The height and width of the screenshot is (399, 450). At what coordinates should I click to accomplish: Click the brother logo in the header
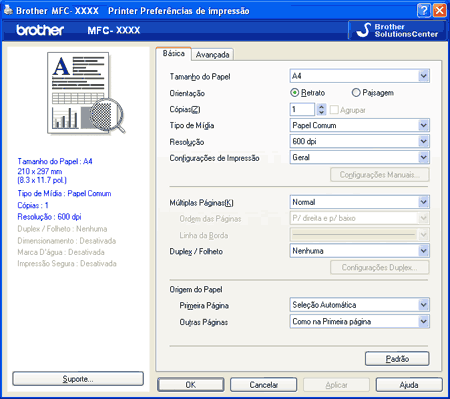click(x=40, y=30)
